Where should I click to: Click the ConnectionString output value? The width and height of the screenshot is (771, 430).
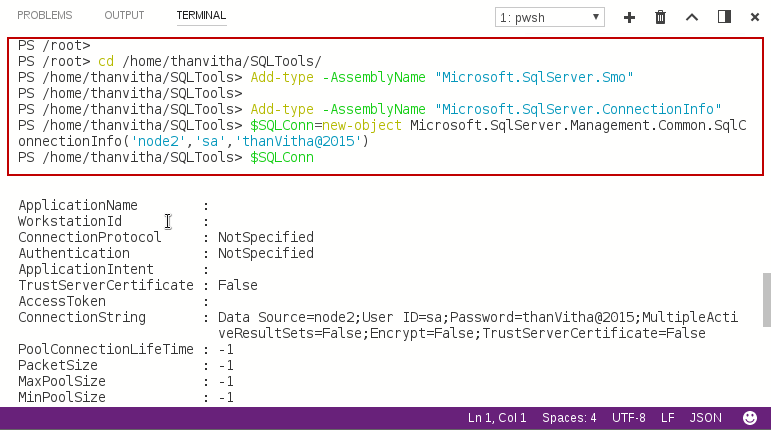click(477, 318)
